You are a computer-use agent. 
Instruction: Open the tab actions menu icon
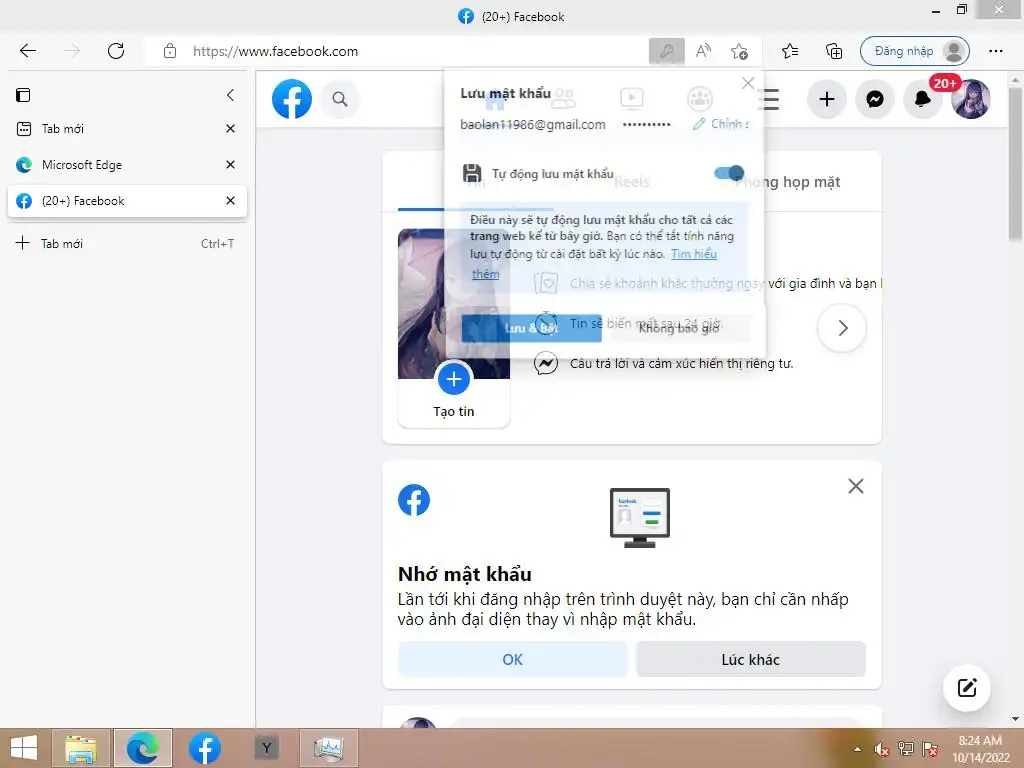(23, 95)
